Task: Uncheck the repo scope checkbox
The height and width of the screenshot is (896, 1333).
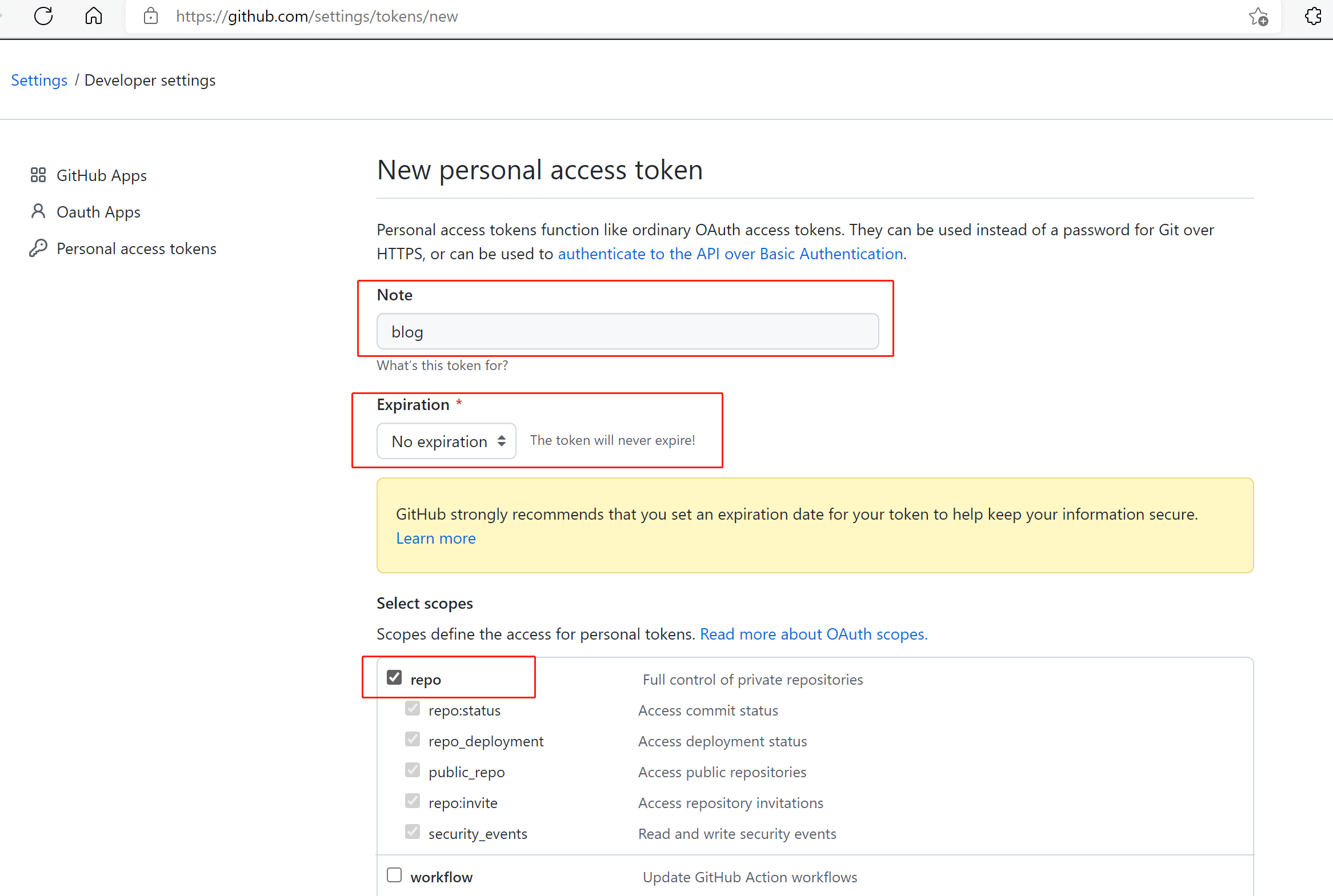Action: 394,678
